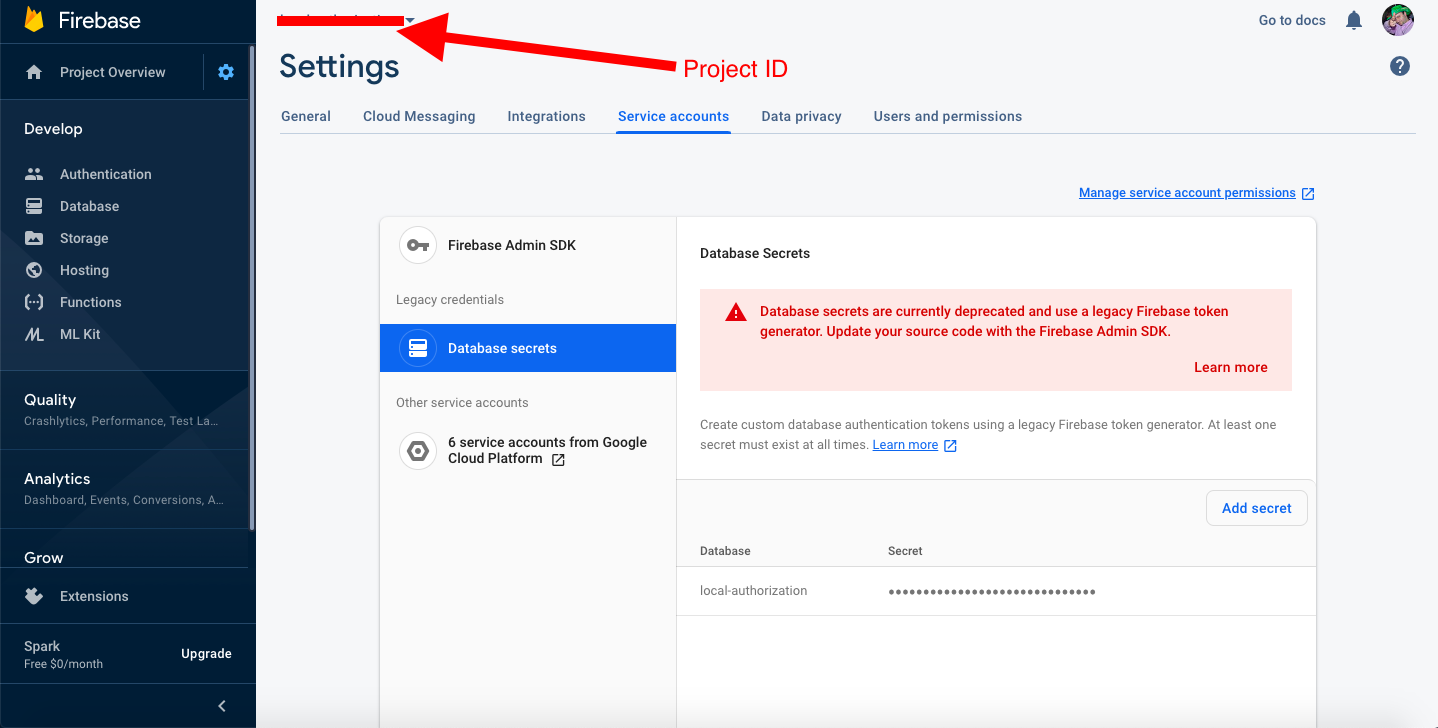
Task: Go to Users and permissions tab
Action: coord(948,116)
